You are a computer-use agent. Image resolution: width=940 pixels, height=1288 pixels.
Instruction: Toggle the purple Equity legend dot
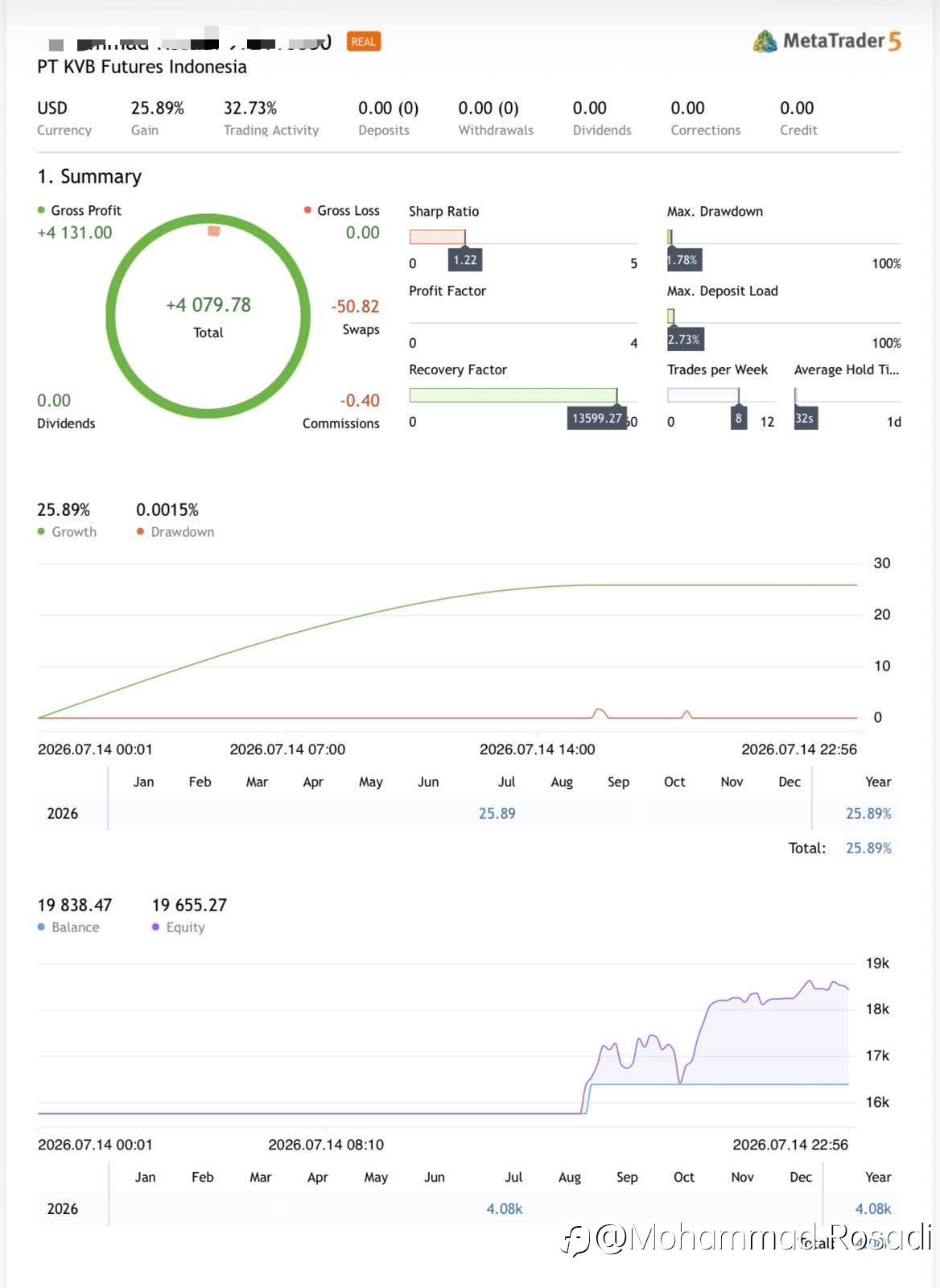pyautogui.click(x=155, y=927)
